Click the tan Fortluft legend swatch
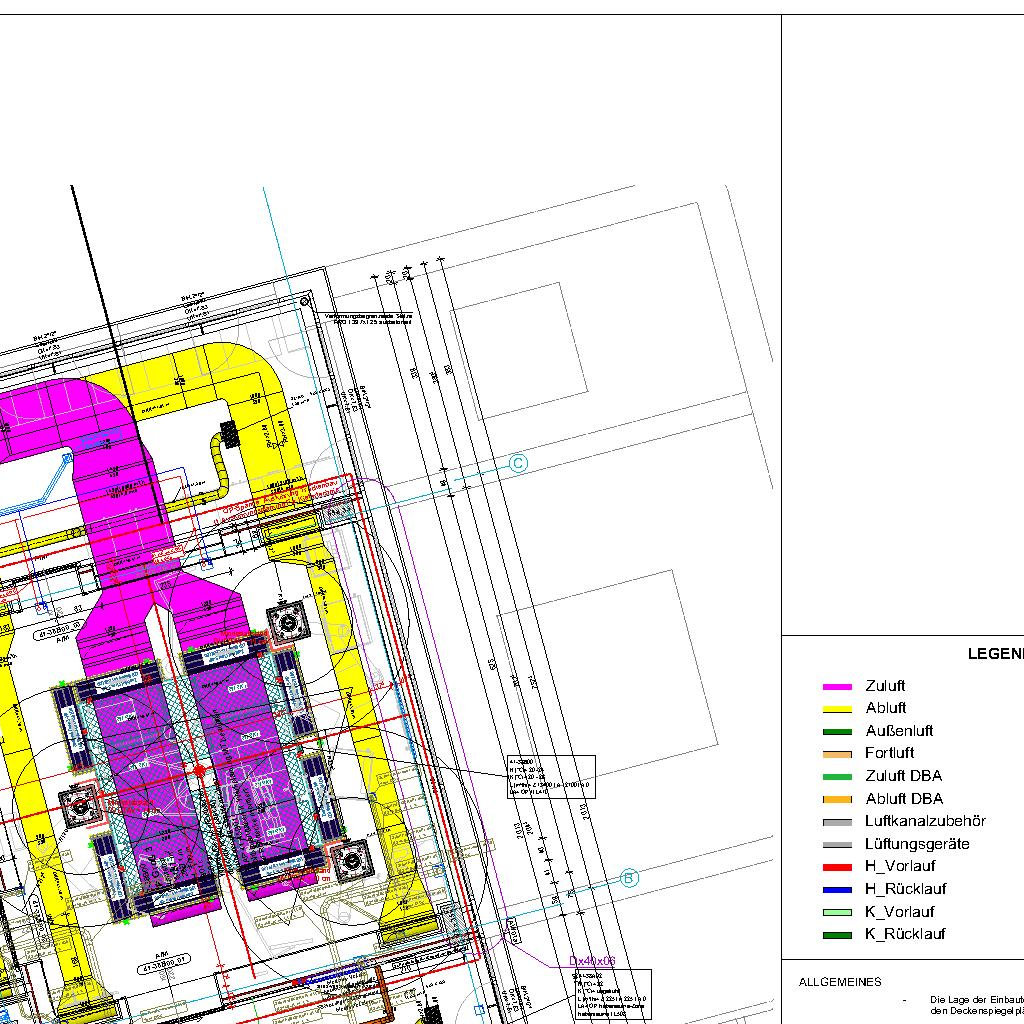The image size is (1024, 1024). click(837, 754)
